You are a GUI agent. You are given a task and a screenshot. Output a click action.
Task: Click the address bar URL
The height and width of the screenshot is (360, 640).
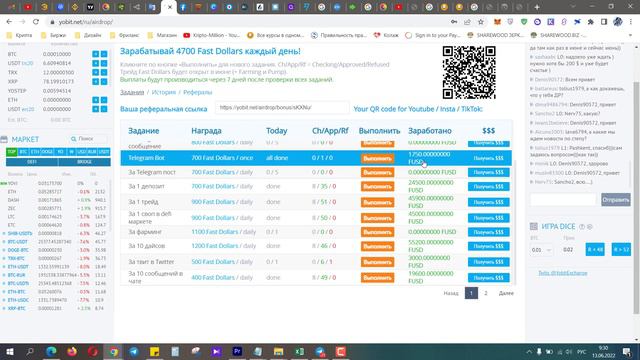86,22
